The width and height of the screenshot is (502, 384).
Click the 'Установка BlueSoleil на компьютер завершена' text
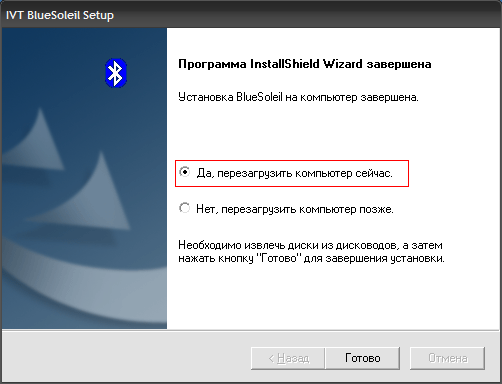point(298,97)
